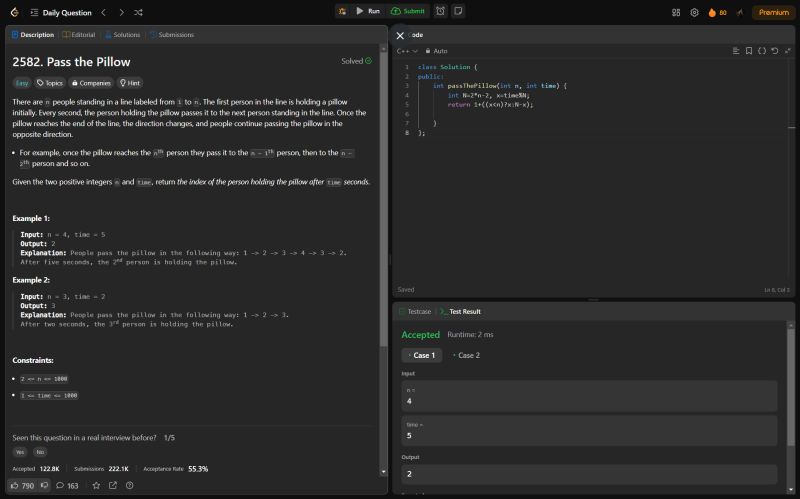Add problem to favorites star icon
The width and height of the screenshot is (800, 499).
point(96,486)
